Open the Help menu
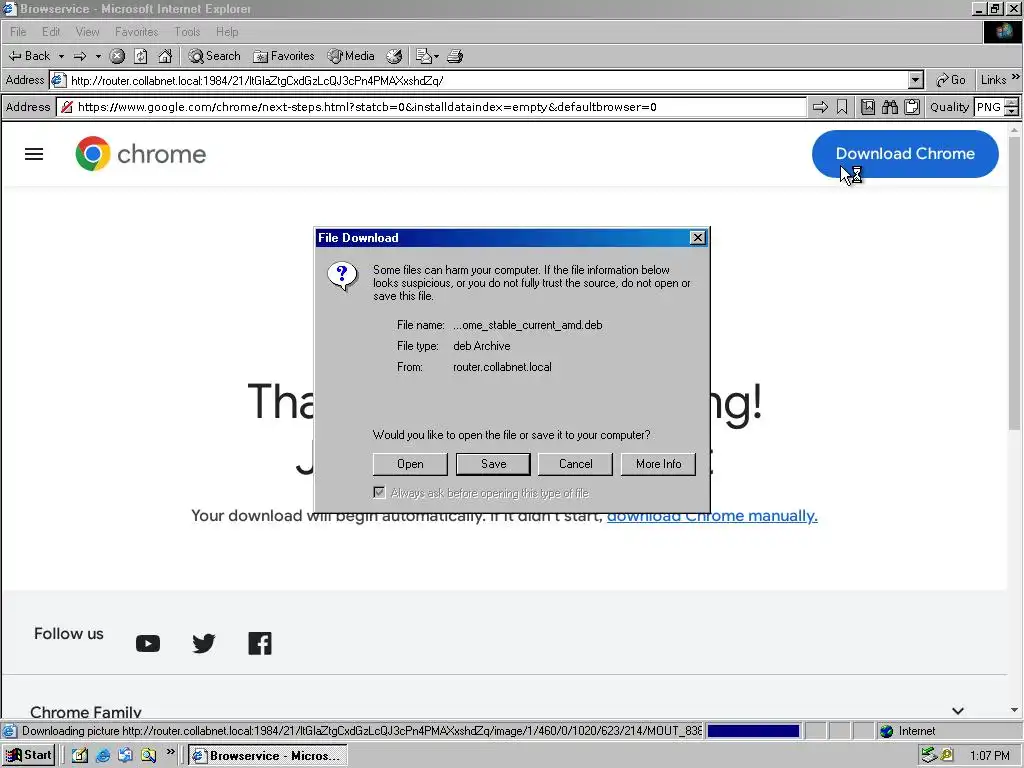The width and height of the screenshot is (1024, 768). (x=227, y=32)
